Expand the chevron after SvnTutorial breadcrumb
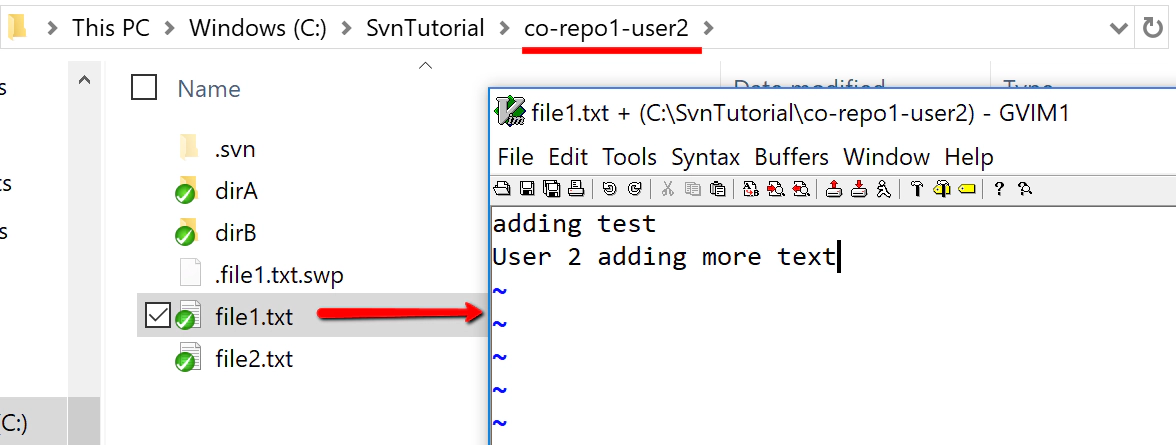Viewport: 1176px width, 445px height. 505,29
